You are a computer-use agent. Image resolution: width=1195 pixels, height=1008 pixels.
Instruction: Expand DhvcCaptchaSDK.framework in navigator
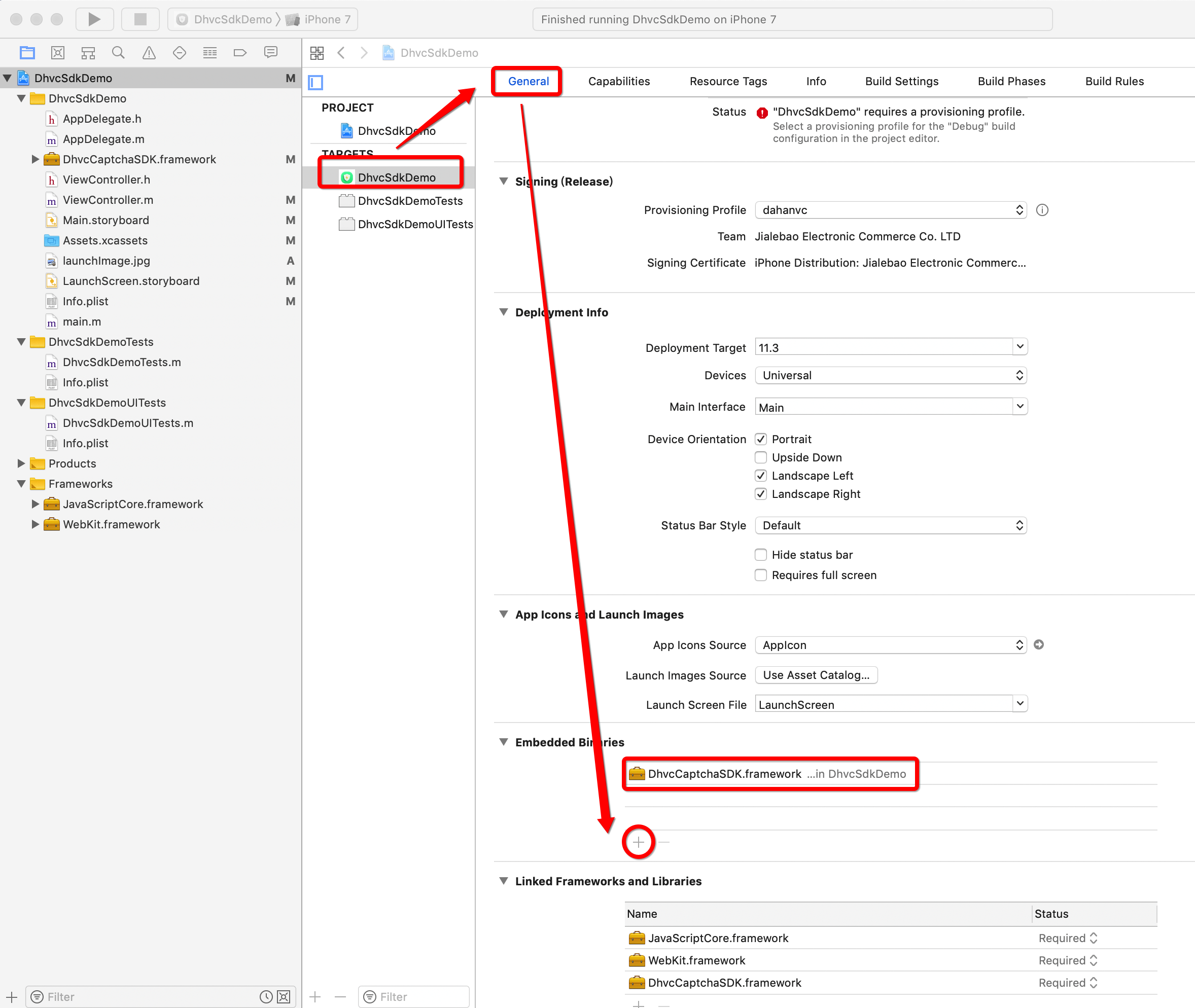tap(35, 159)
